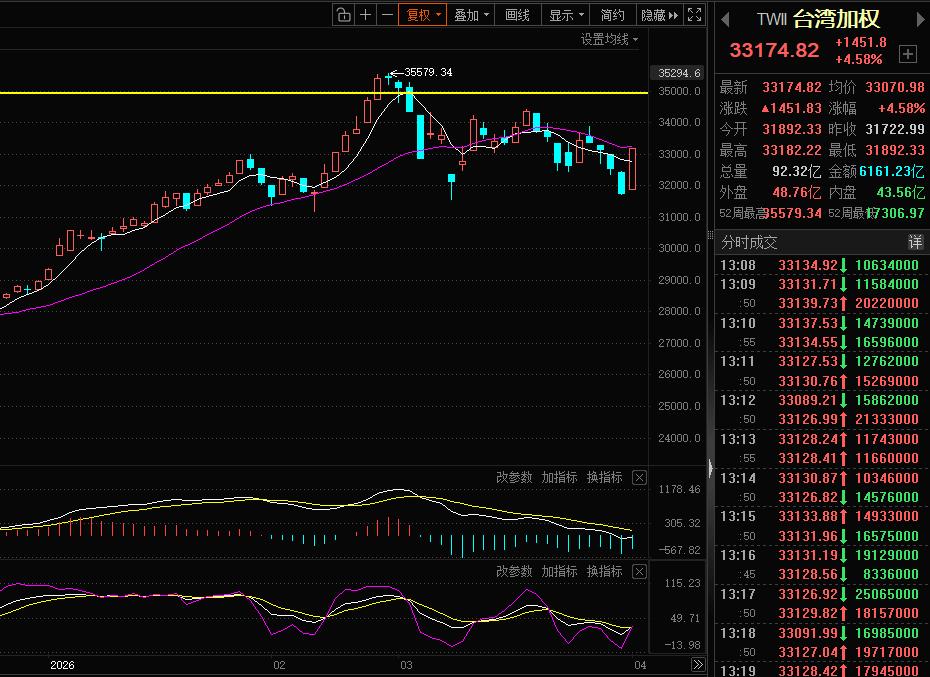Click the 1178.46 MACD axis value
Viewport: 930px width, 677px height.
[679, 490]
